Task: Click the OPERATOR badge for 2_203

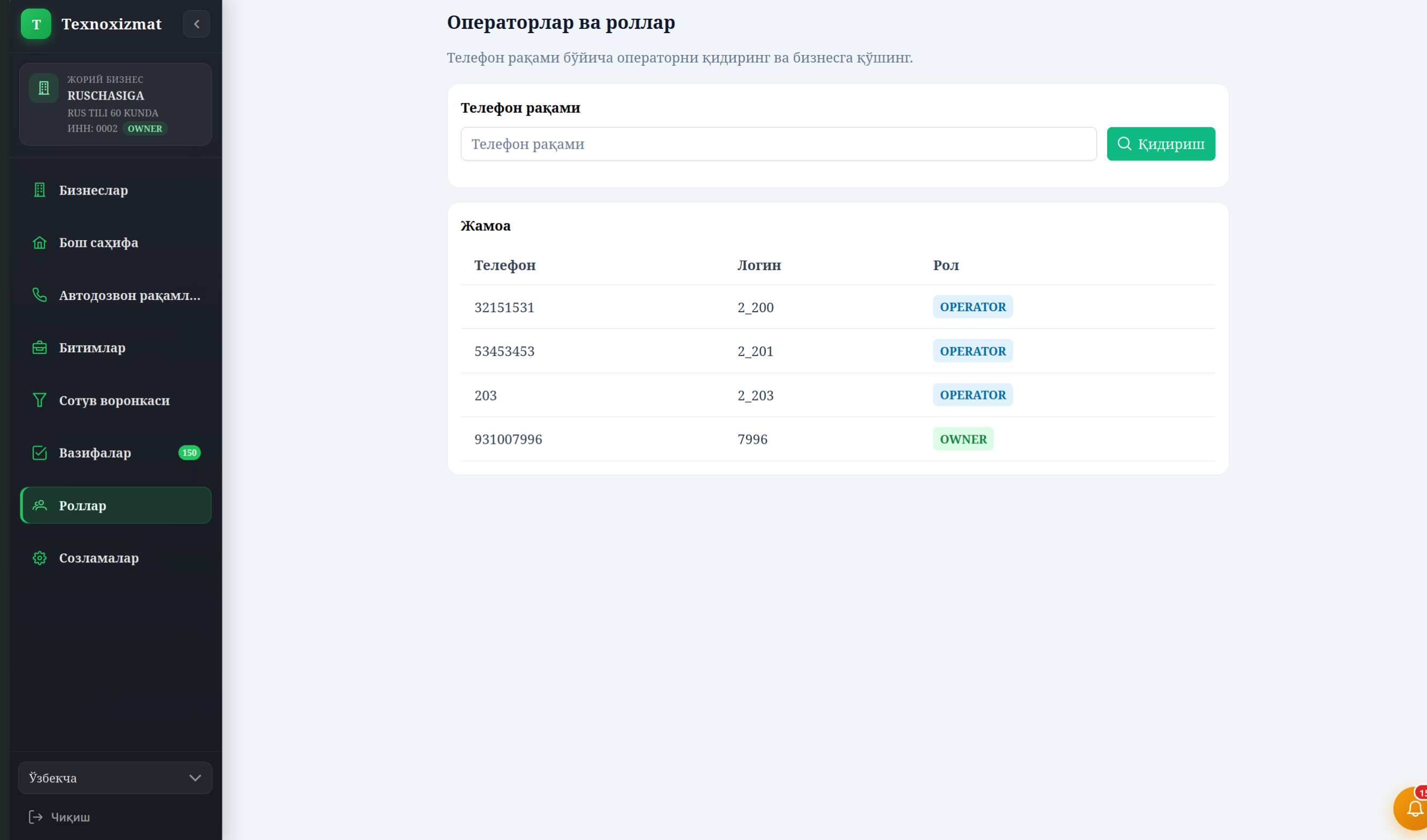Action: coord(973,395)
